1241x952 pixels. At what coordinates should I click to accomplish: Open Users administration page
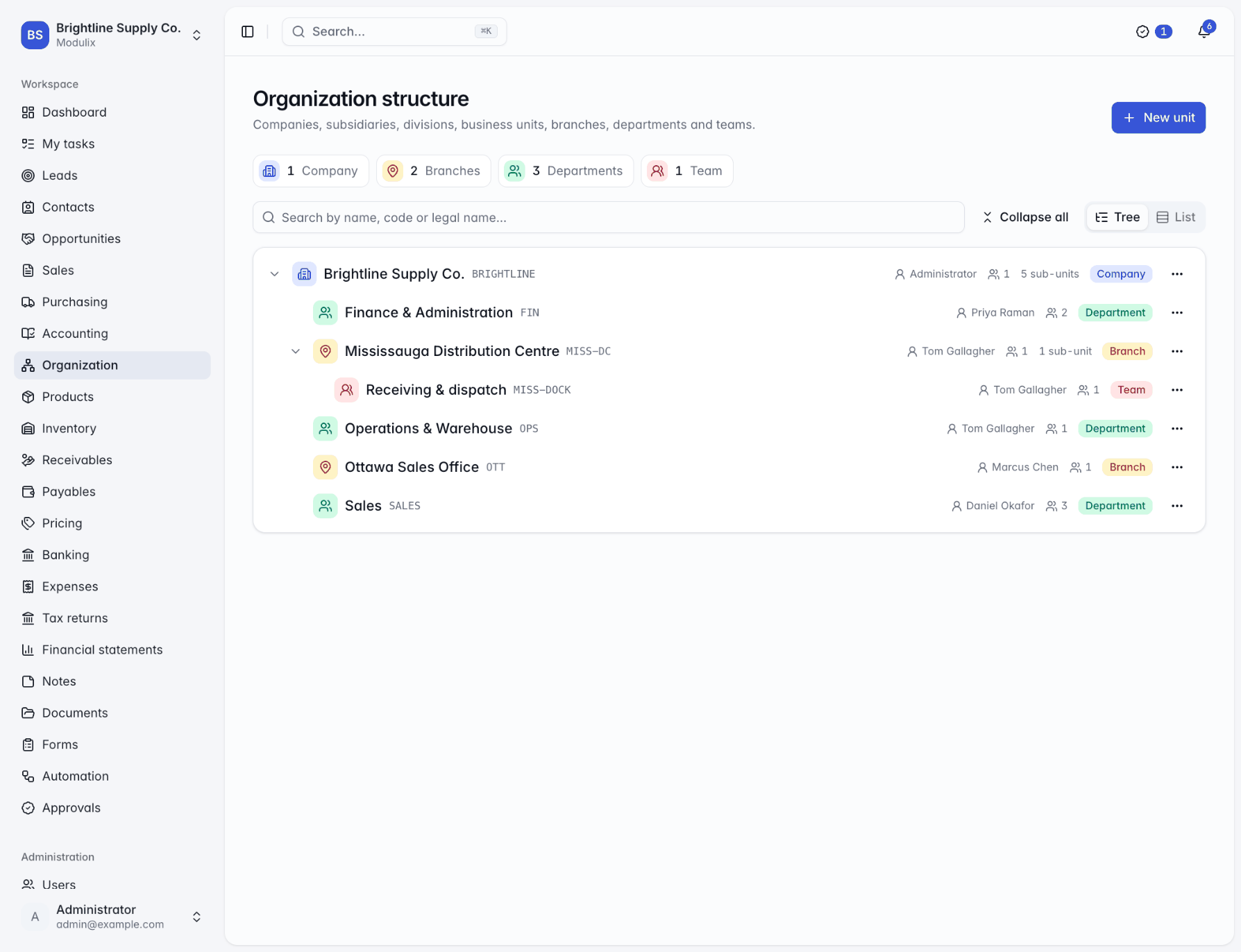pos(112,885)
